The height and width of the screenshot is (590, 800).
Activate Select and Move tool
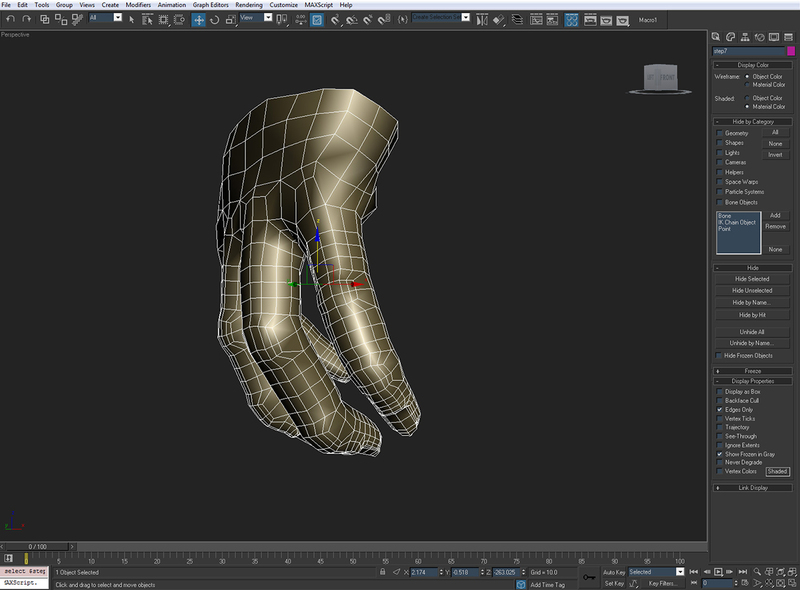[198, 19]
